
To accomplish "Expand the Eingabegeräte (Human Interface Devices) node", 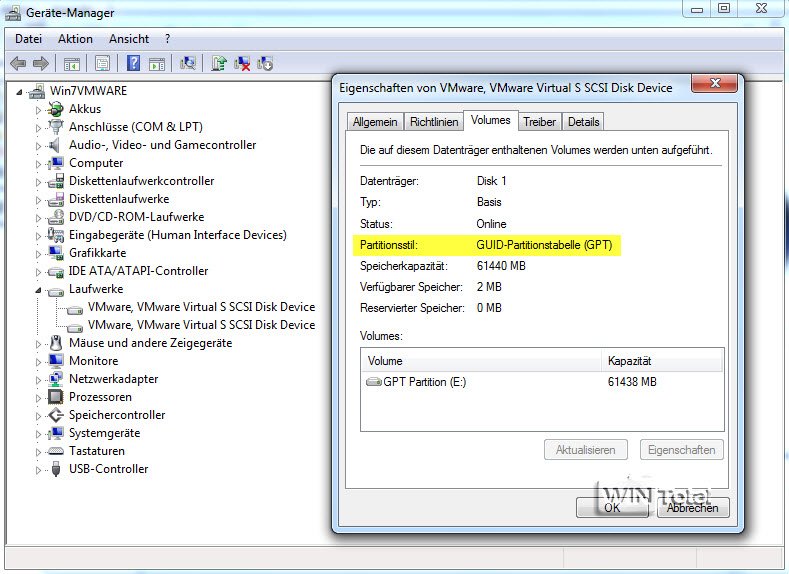I will 38,235.
